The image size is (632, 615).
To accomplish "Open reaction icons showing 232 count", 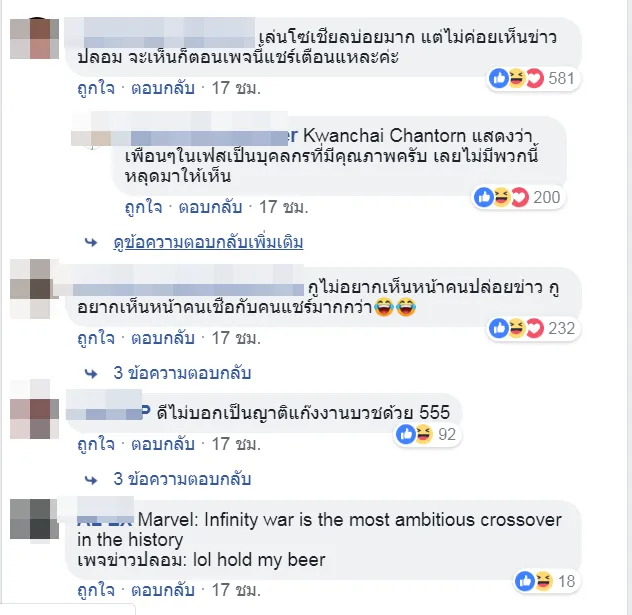I will [533, 328].
